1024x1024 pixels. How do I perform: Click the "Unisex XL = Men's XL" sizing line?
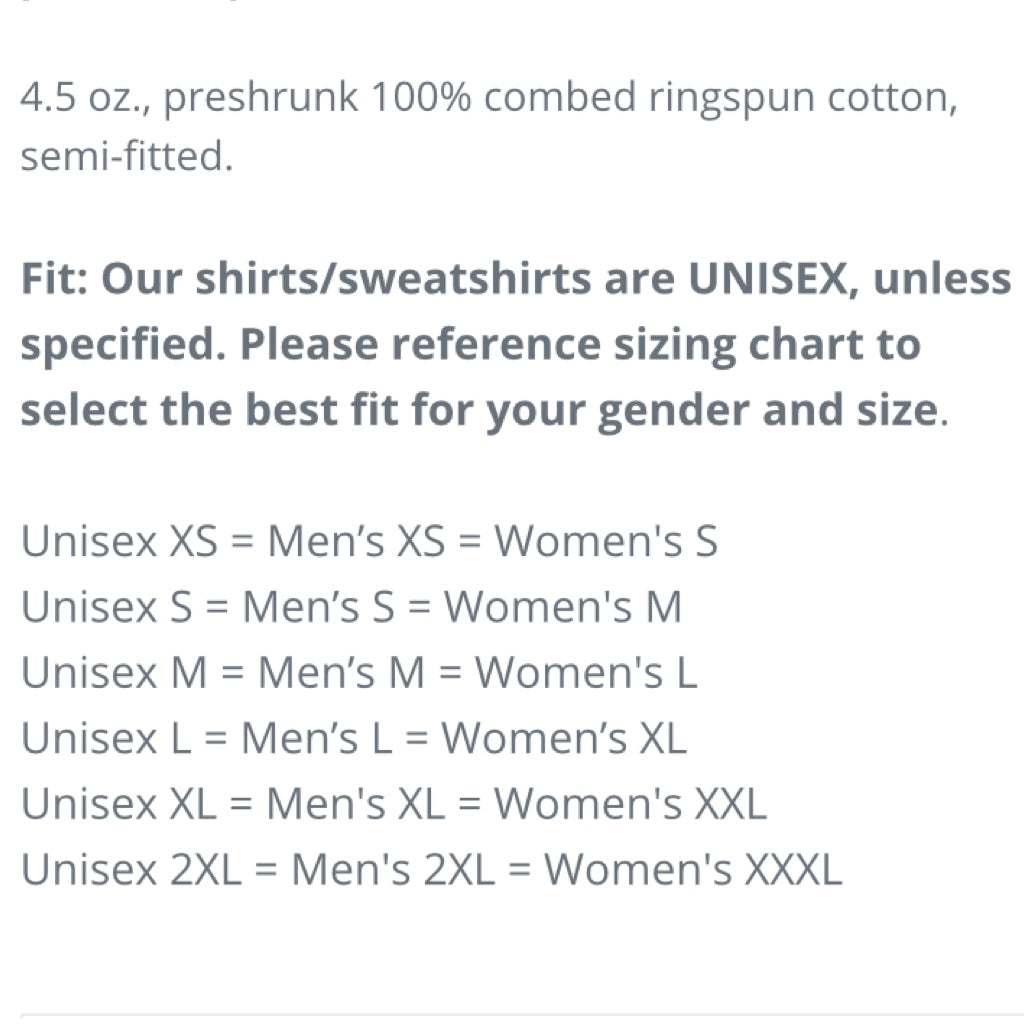point(393,803)
